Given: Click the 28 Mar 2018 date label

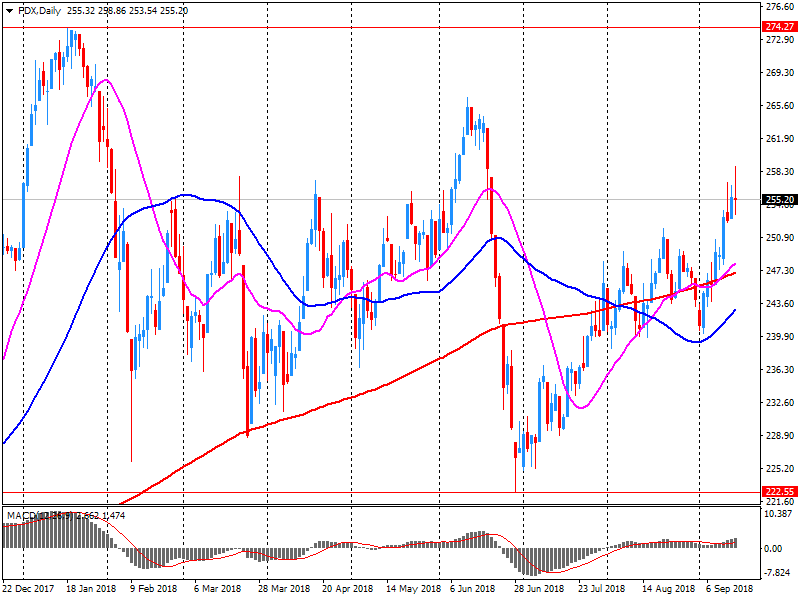Looking at the screenshot, I should (284, 589).
